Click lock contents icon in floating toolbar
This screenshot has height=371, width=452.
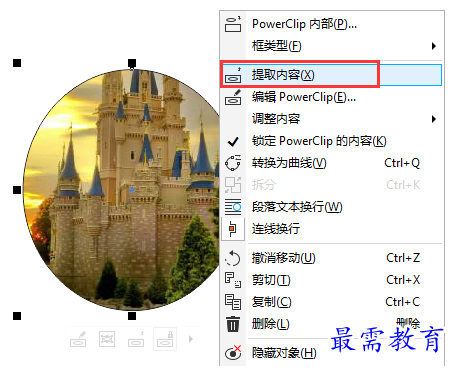pos(165,339)
